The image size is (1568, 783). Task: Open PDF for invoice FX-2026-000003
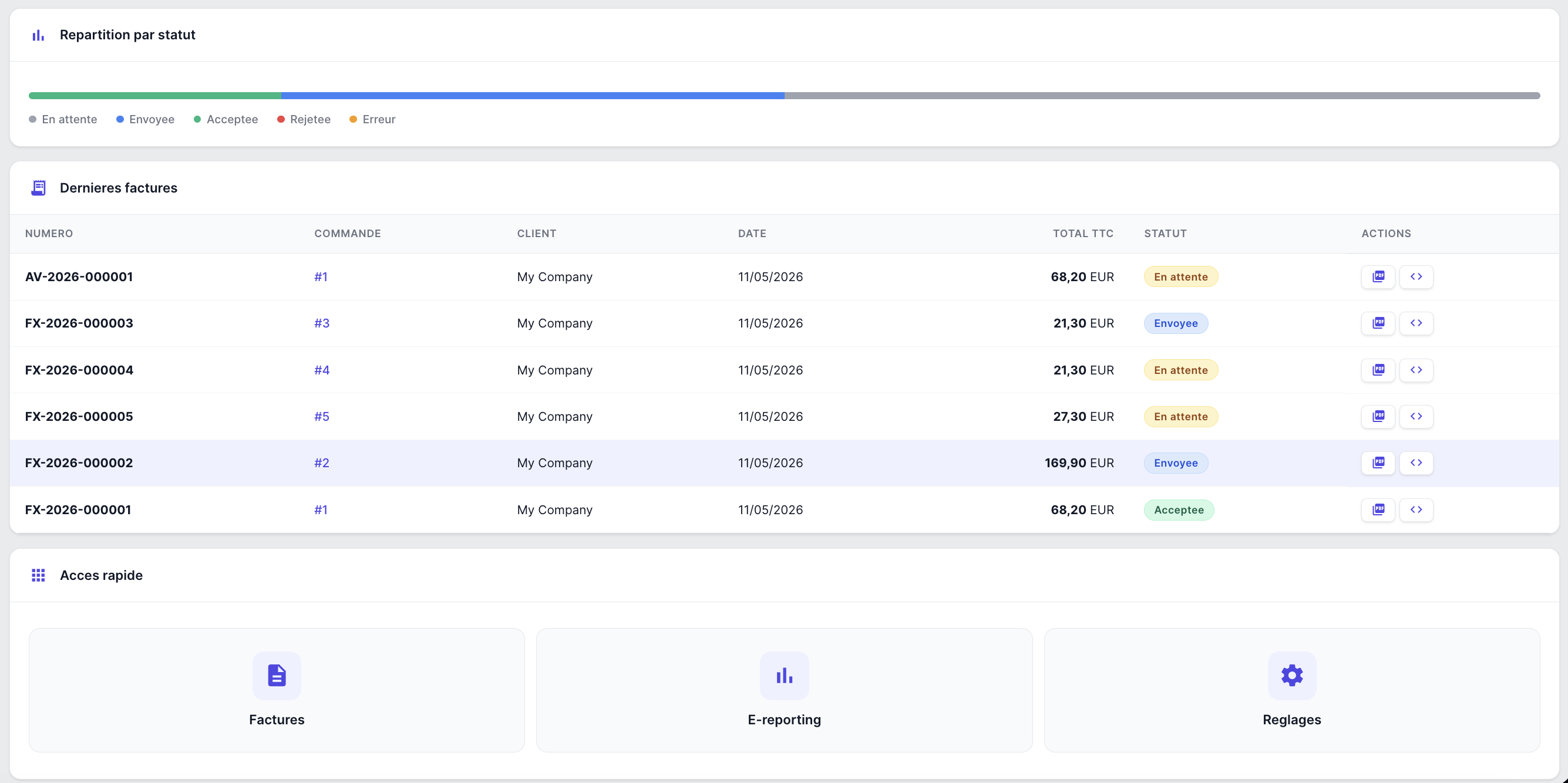[x=1378, y=323]
